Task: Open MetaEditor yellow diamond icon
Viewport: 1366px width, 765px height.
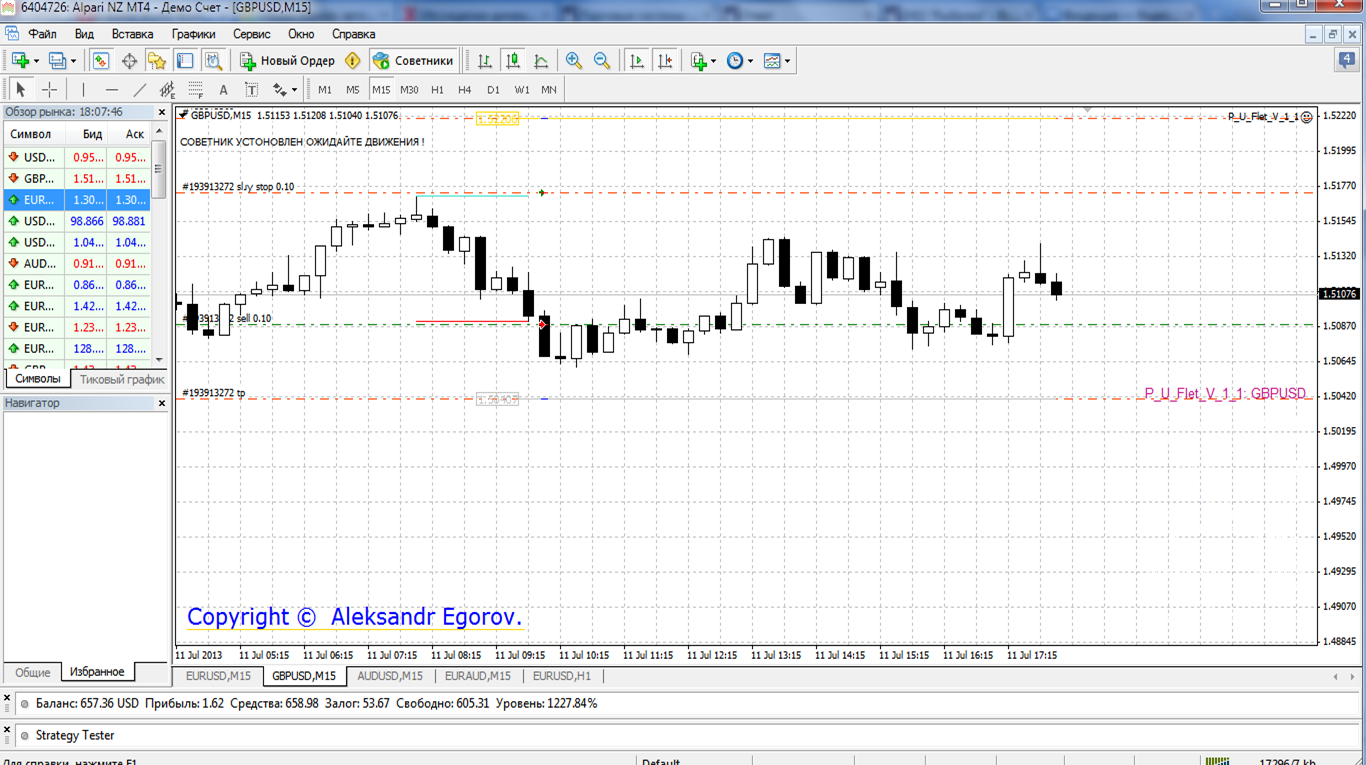Action: coord(352,61)
